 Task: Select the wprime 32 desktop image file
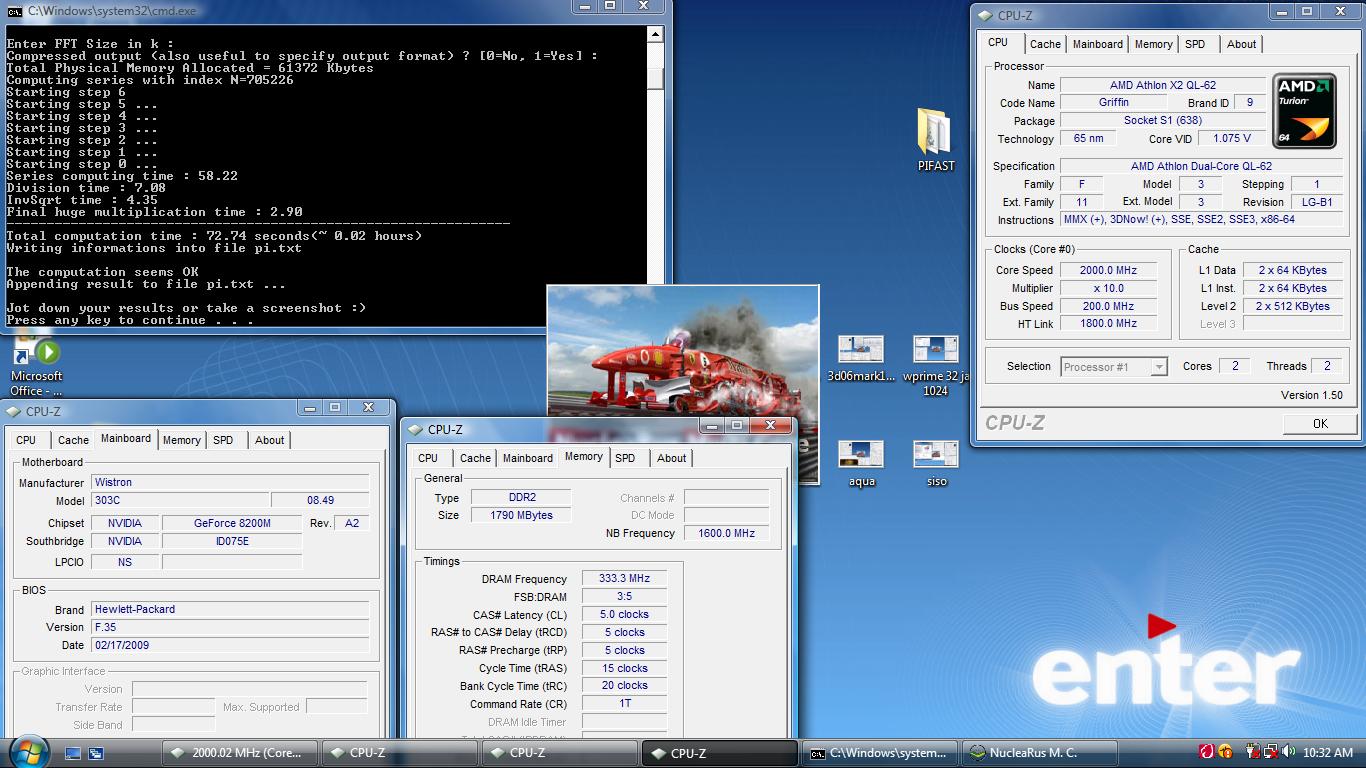click(936, 366)
